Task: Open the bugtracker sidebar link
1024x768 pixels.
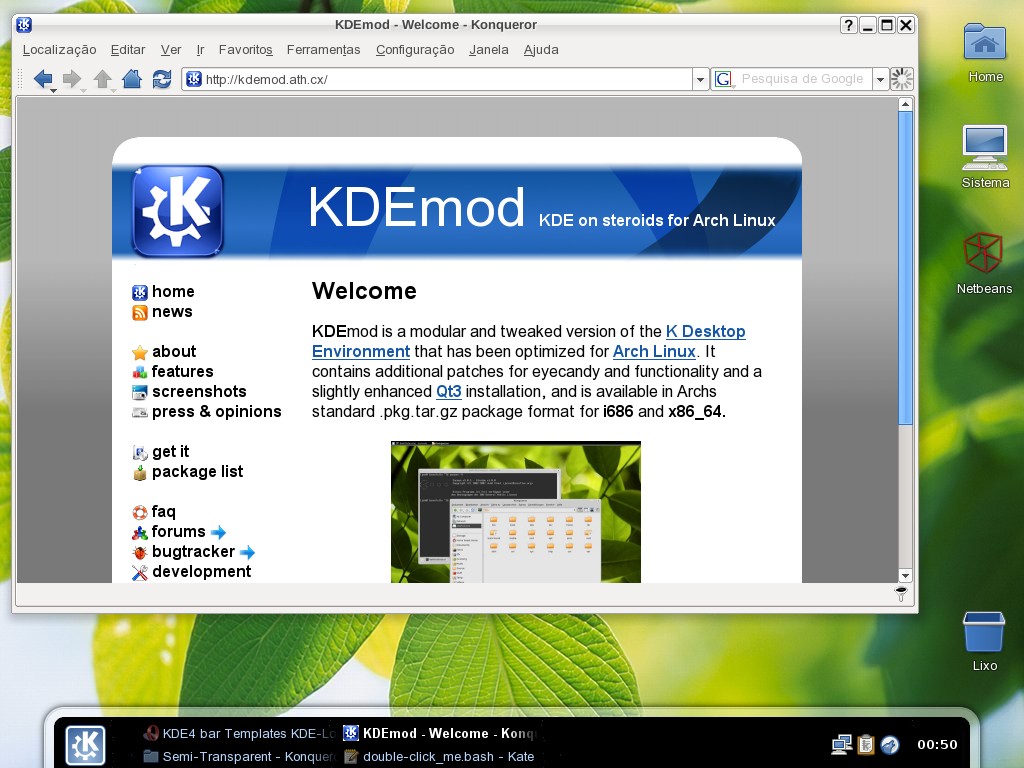Action: (x=193, y=552)
